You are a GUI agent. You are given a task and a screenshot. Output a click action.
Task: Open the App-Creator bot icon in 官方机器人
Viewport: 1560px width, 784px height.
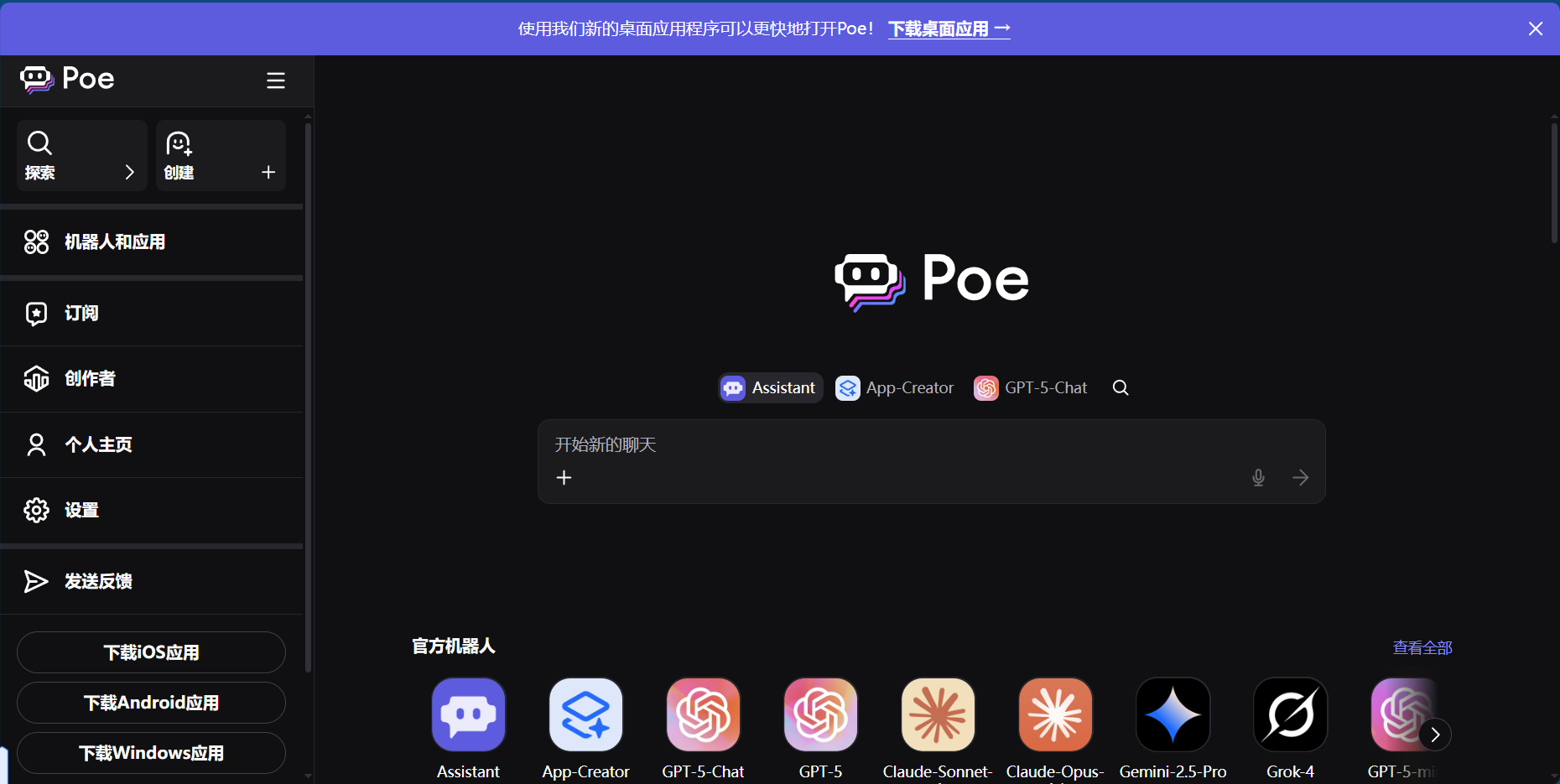(x=586, y=714)
